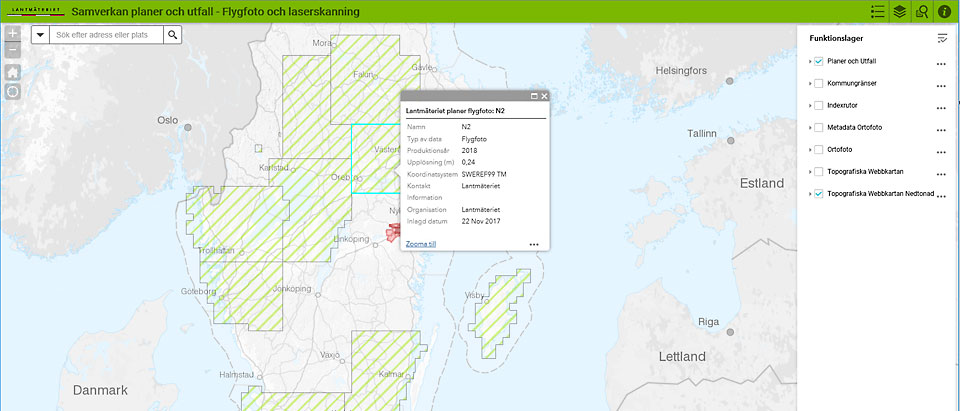The width and height of the screenshot is (960, 411).
Task: Go to default map extent home
Action: [13, 72]
